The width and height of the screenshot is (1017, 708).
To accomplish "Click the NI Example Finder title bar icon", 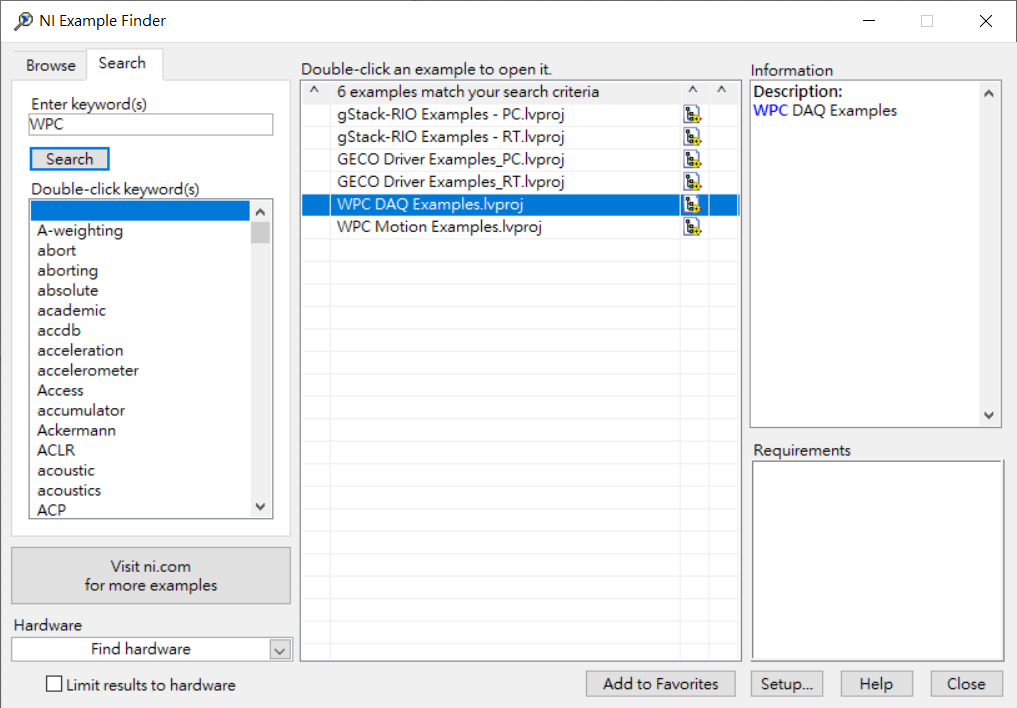I will (x=23, y=21).
